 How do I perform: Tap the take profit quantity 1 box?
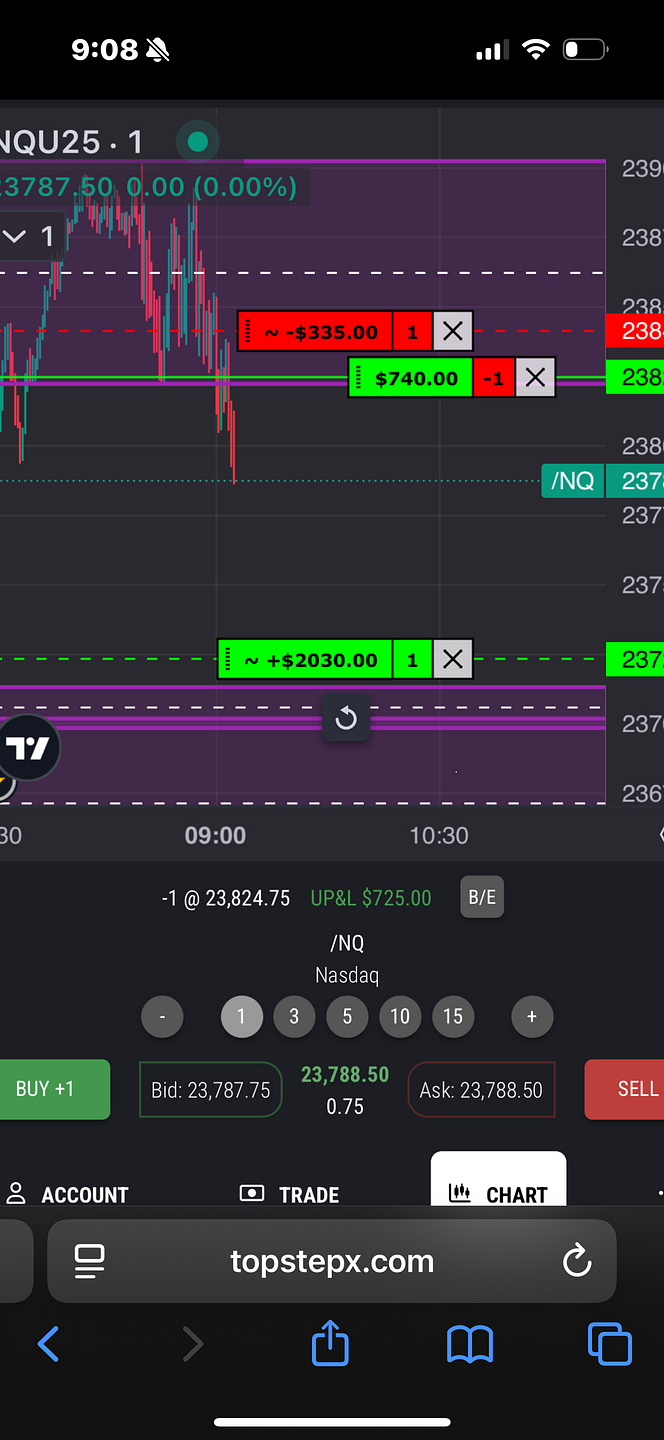pyautogui.click(x=413, y=660)
